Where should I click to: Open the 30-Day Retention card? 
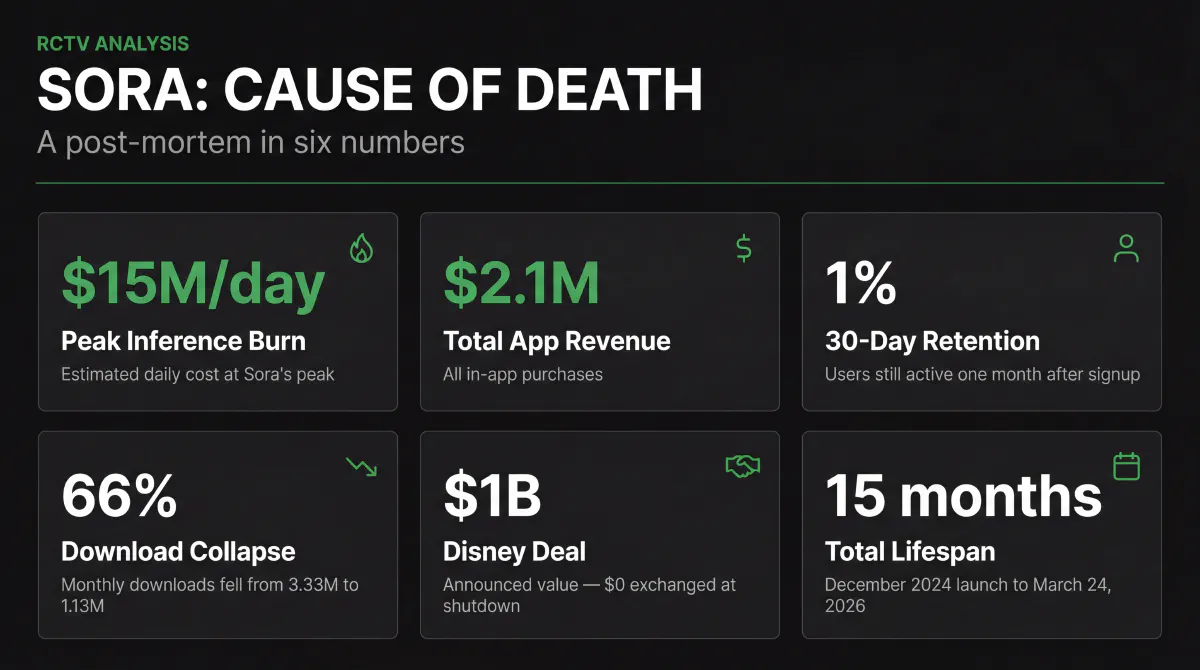pyautogui.click(x=981, y=311)
